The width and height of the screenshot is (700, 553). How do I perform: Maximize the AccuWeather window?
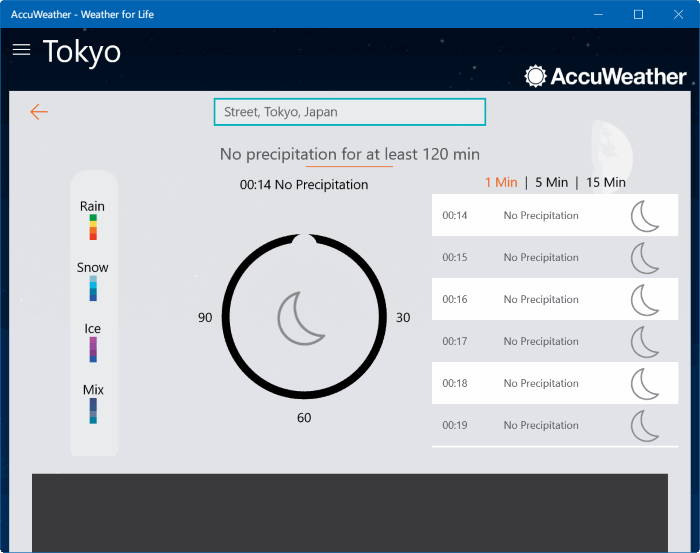[x=638, y=14]
